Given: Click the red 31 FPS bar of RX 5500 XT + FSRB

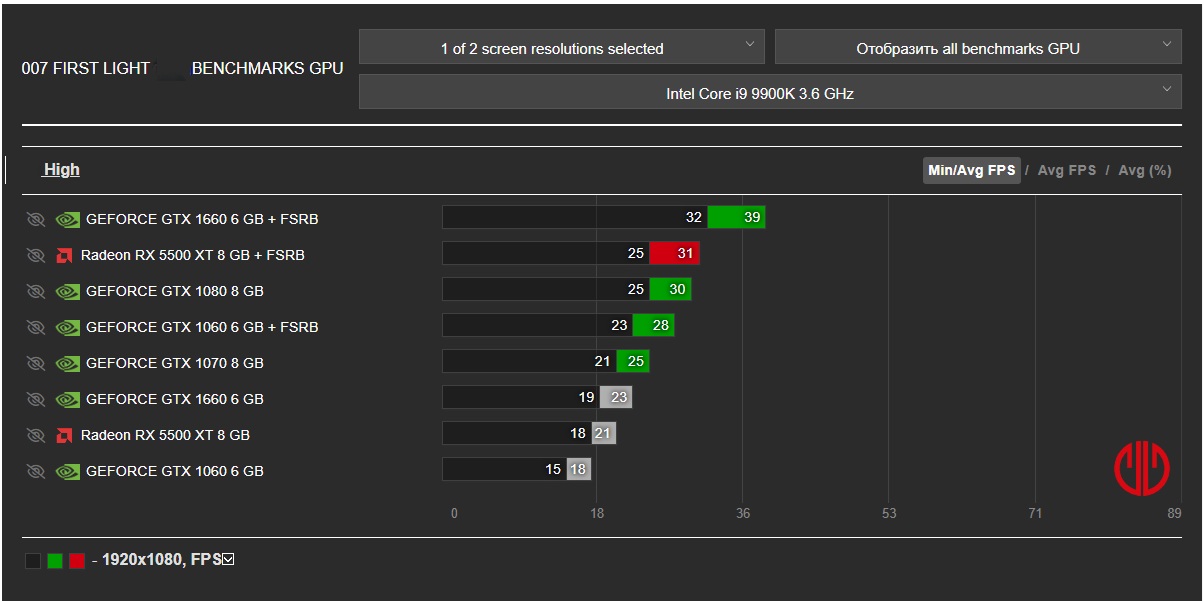Looking at the screenshot, I should pyautogui.click(x=674, y=253).
